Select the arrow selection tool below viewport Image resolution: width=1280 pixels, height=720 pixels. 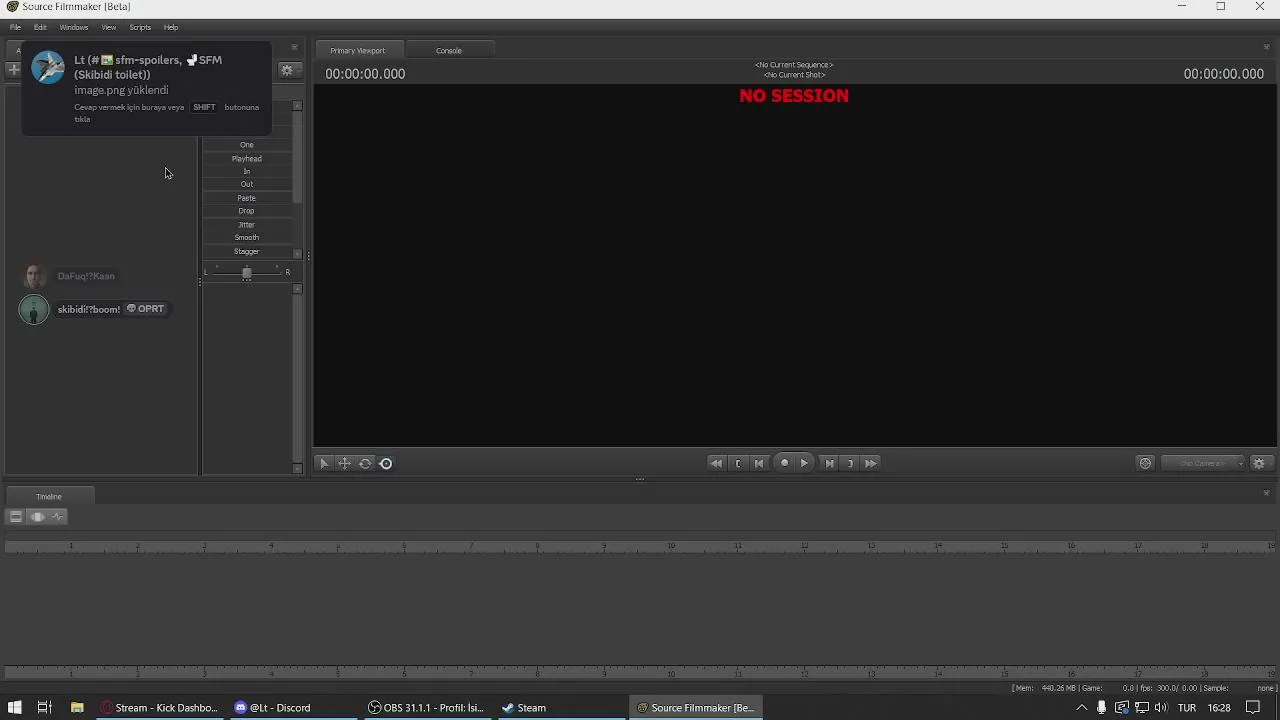point(324,463)
